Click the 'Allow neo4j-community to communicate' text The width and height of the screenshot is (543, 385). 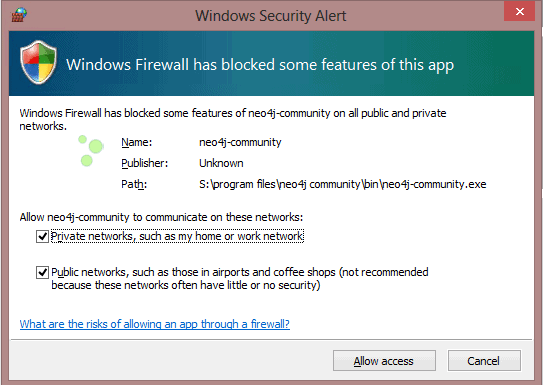[161, 217]
